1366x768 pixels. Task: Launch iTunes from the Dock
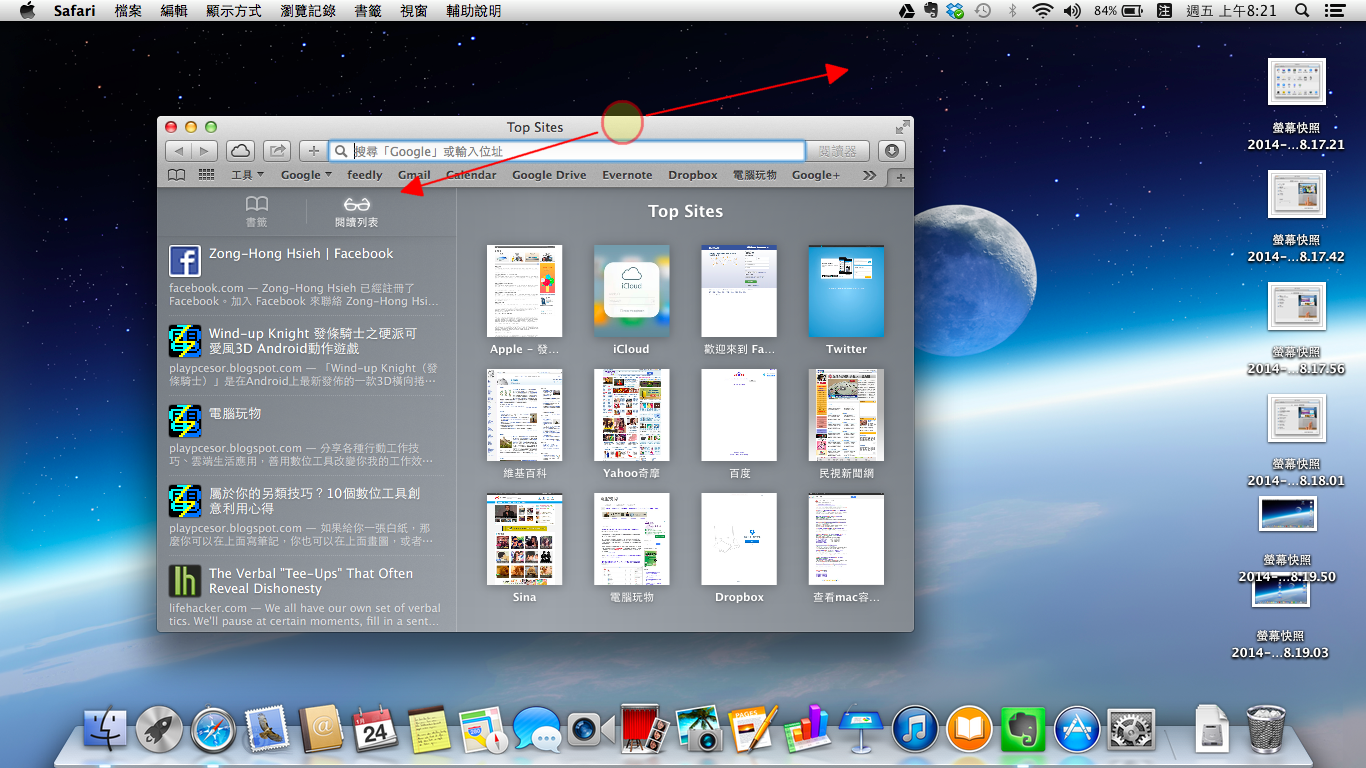(x=915, y=729)
